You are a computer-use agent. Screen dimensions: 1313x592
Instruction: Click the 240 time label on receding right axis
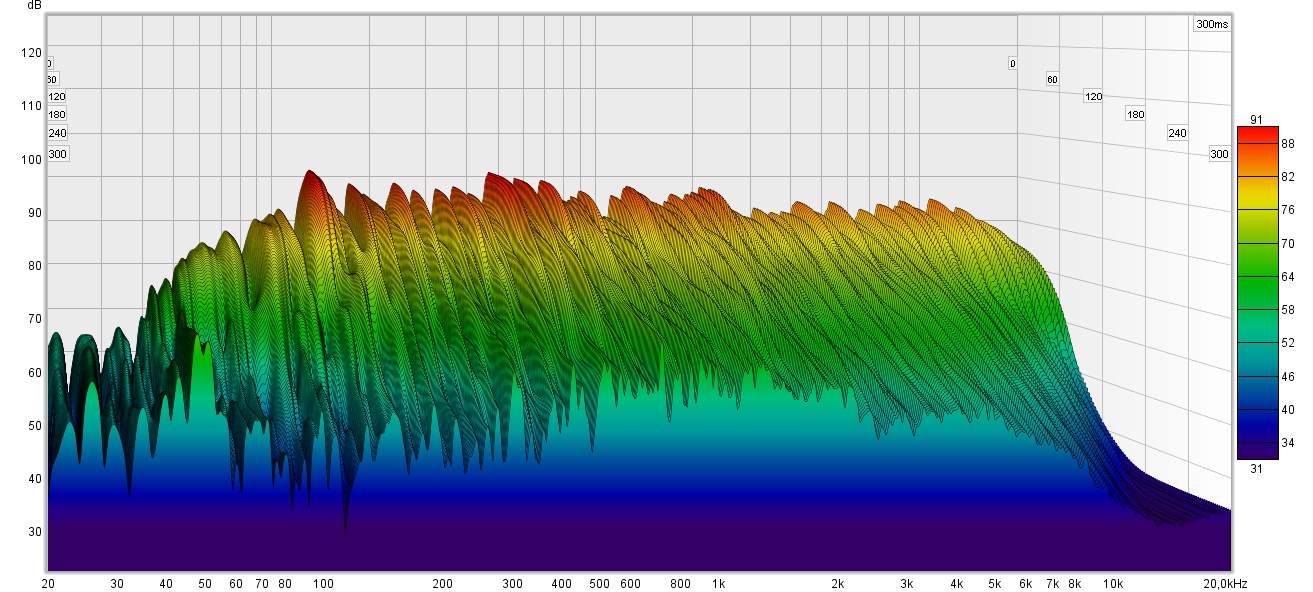(x=1177, y=133)
